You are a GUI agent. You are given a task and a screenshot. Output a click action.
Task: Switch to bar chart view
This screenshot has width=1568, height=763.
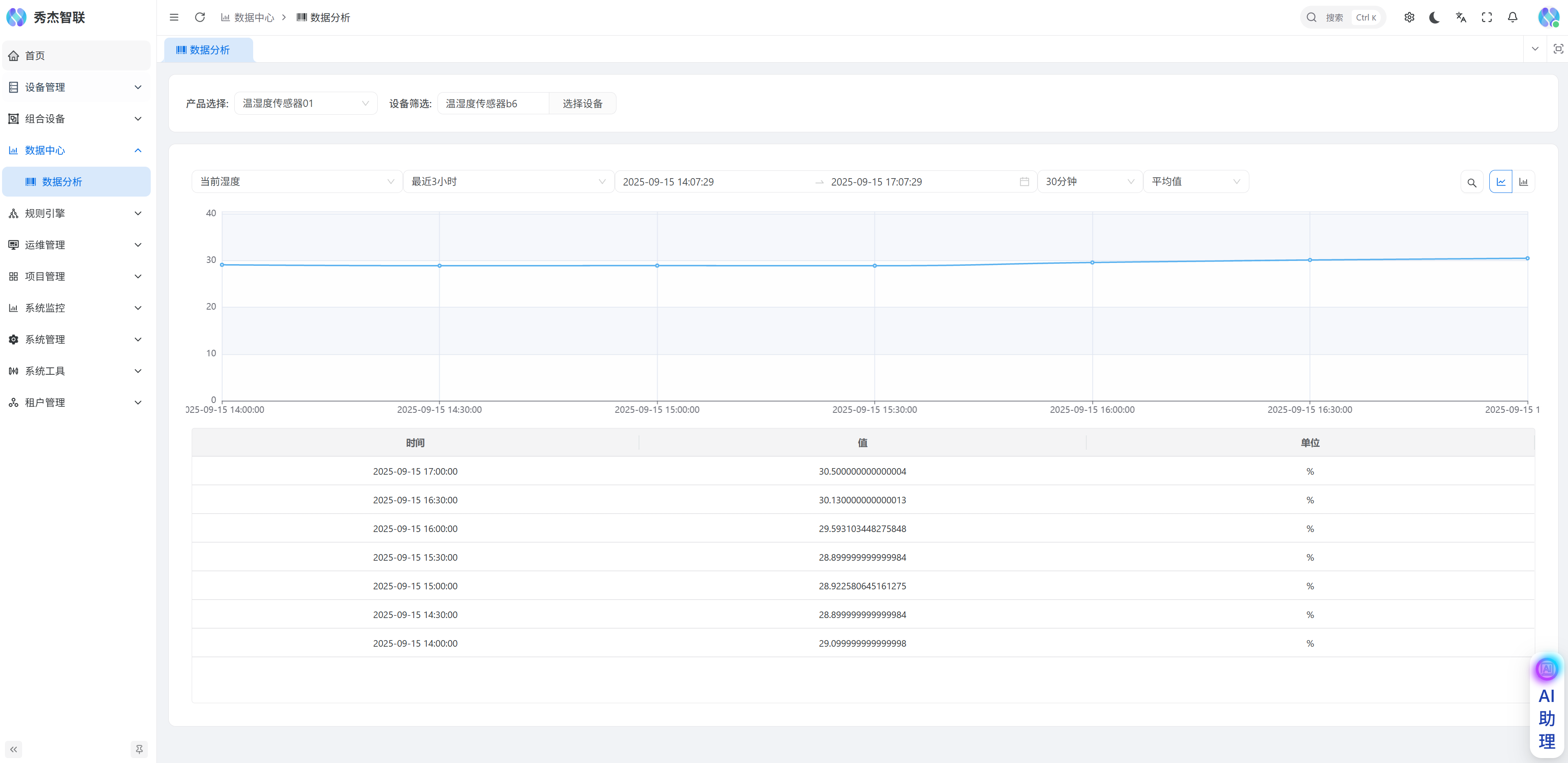1524,182
